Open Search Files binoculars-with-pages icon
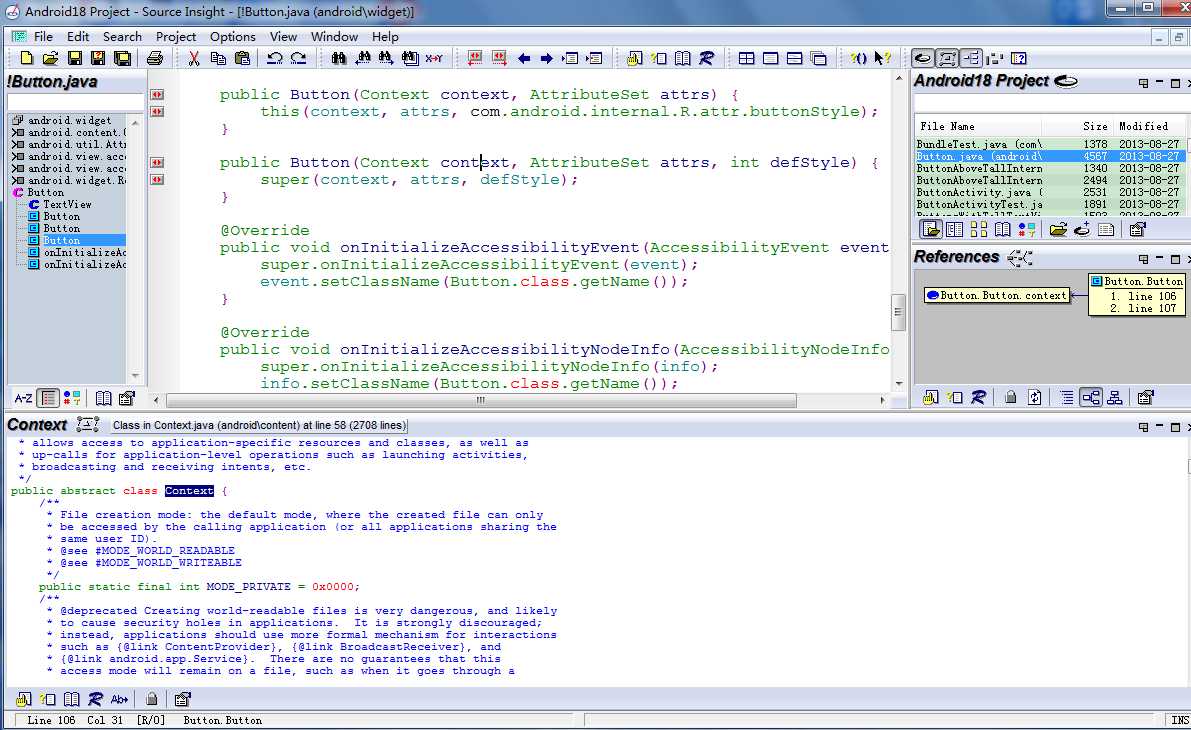This screenshot has height=730, width=1191. coord(410,58)
